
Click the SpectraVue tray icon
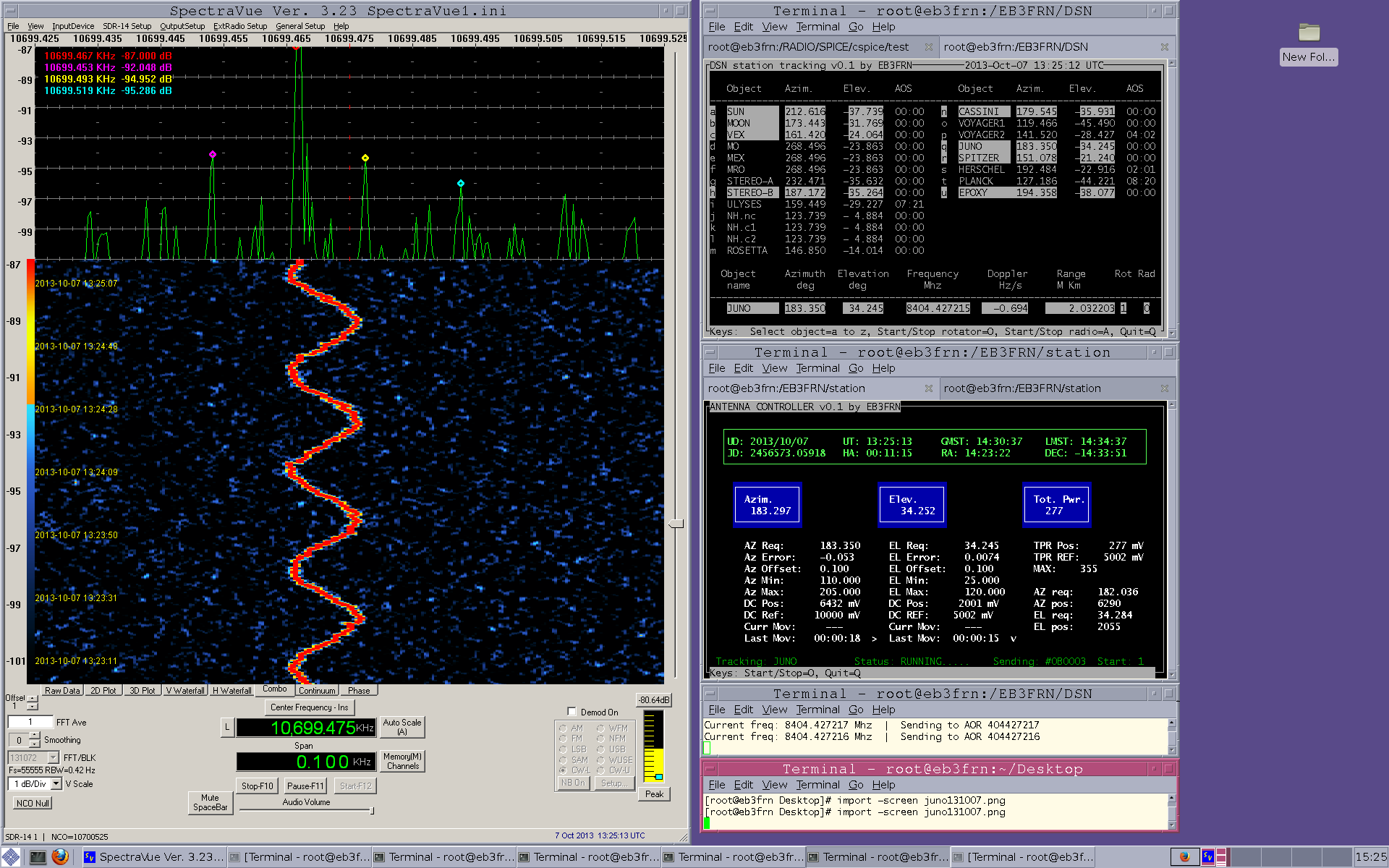[1207, 856]
